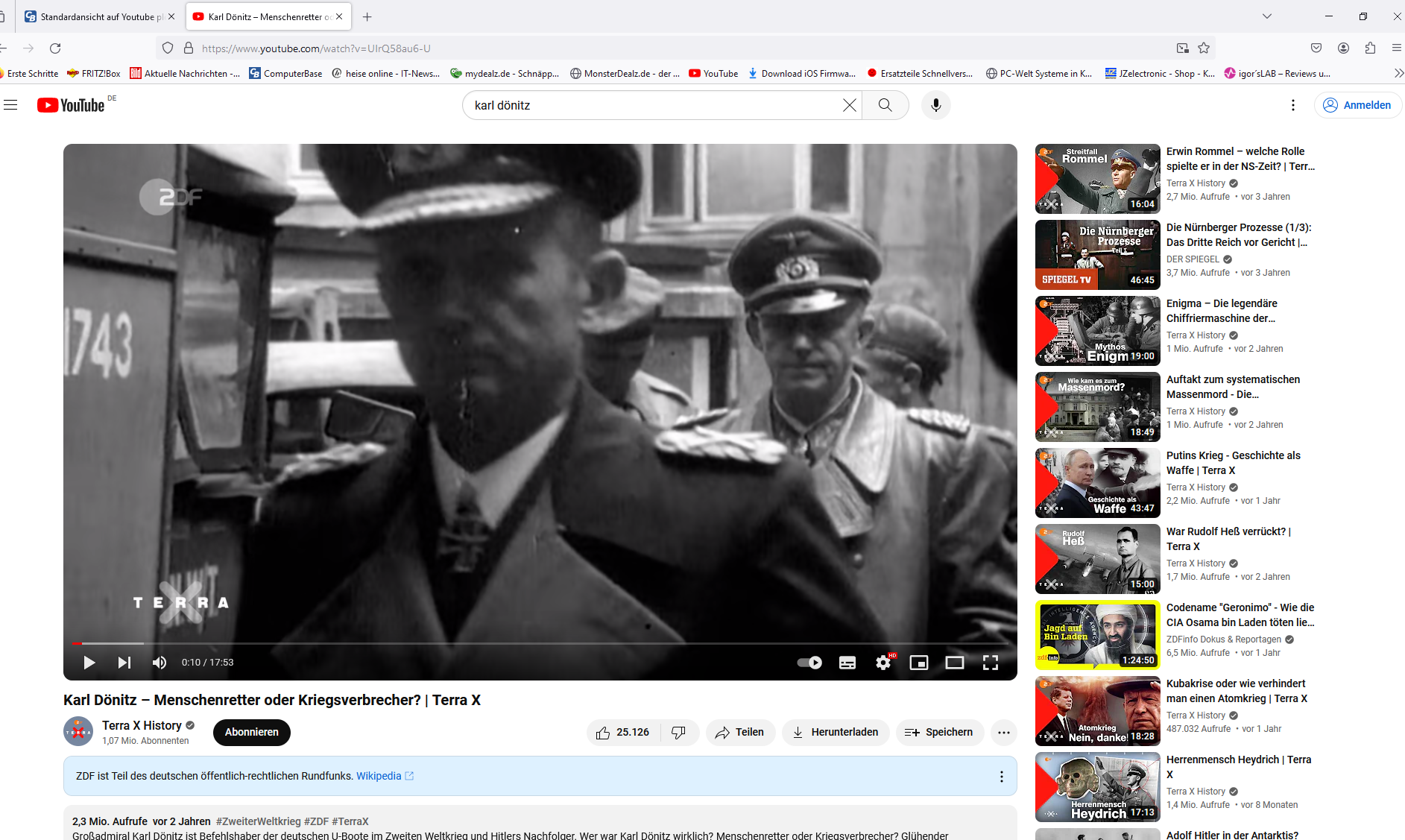Open the YouTube hamburger guide menu
1405x840 pixels.
click(10, 105)
